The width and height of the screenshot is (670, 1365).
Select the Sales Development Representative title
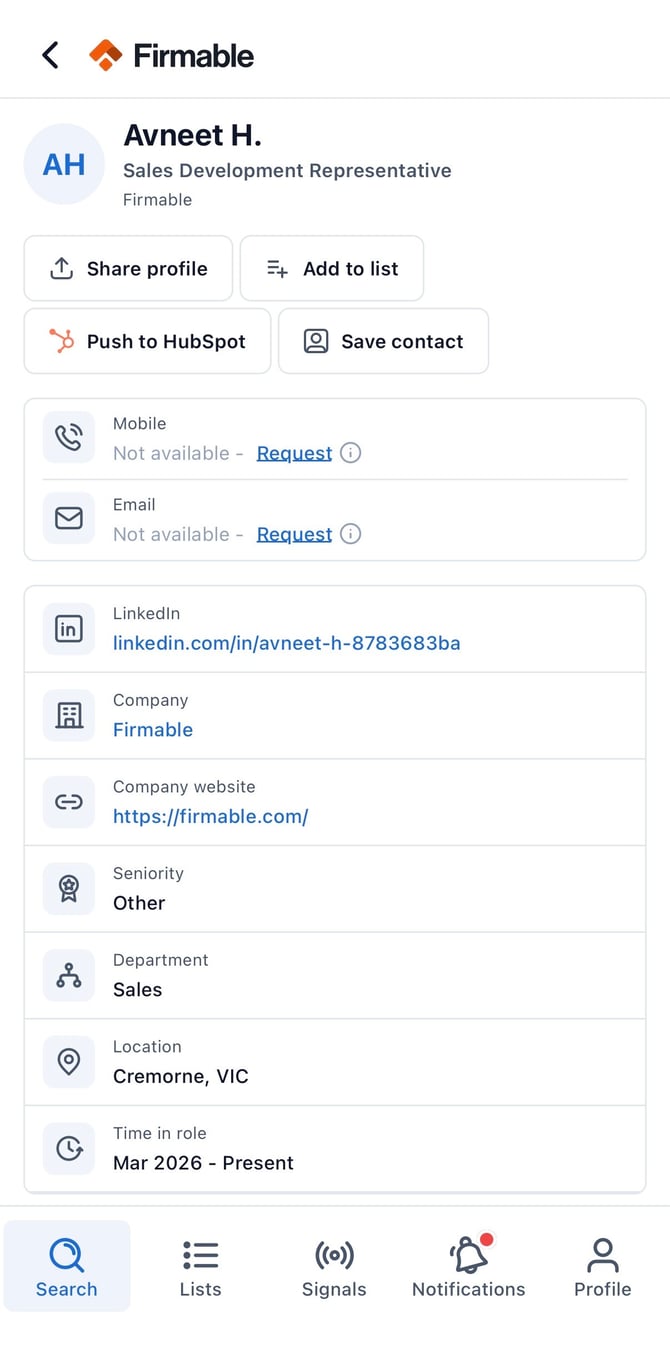pyautogui.click(x=287, y=171)
